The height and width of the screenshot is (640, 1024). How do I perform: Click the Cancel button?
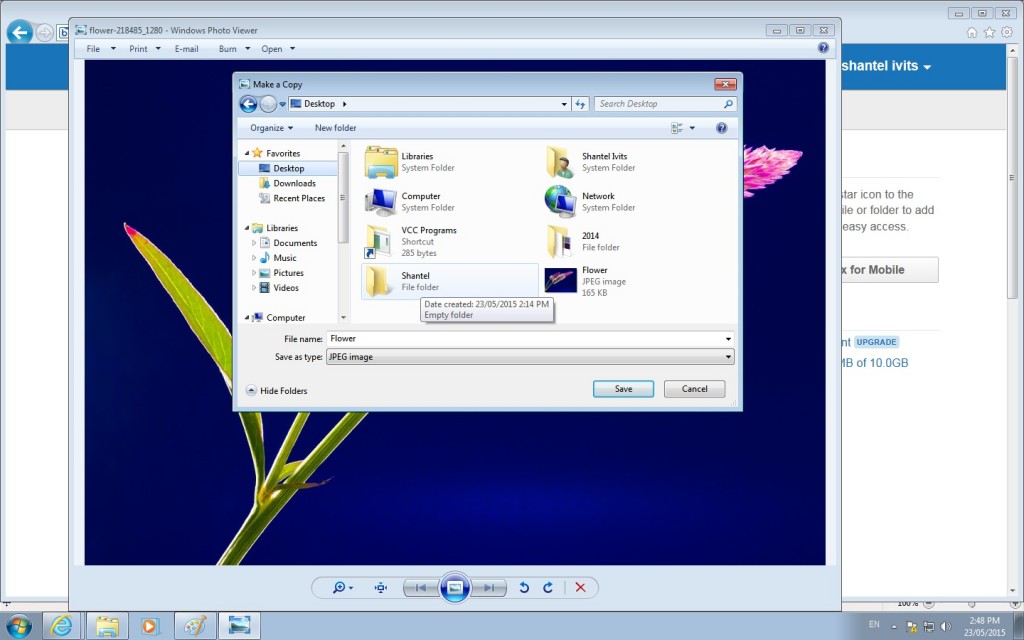click(694, 389)
